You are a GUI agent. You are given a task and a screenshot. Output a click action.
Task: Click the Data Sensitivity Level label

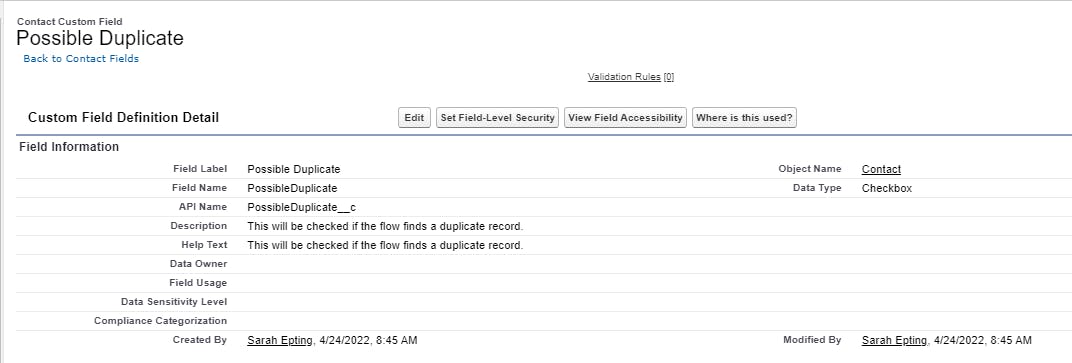click(x=174, y=301)
